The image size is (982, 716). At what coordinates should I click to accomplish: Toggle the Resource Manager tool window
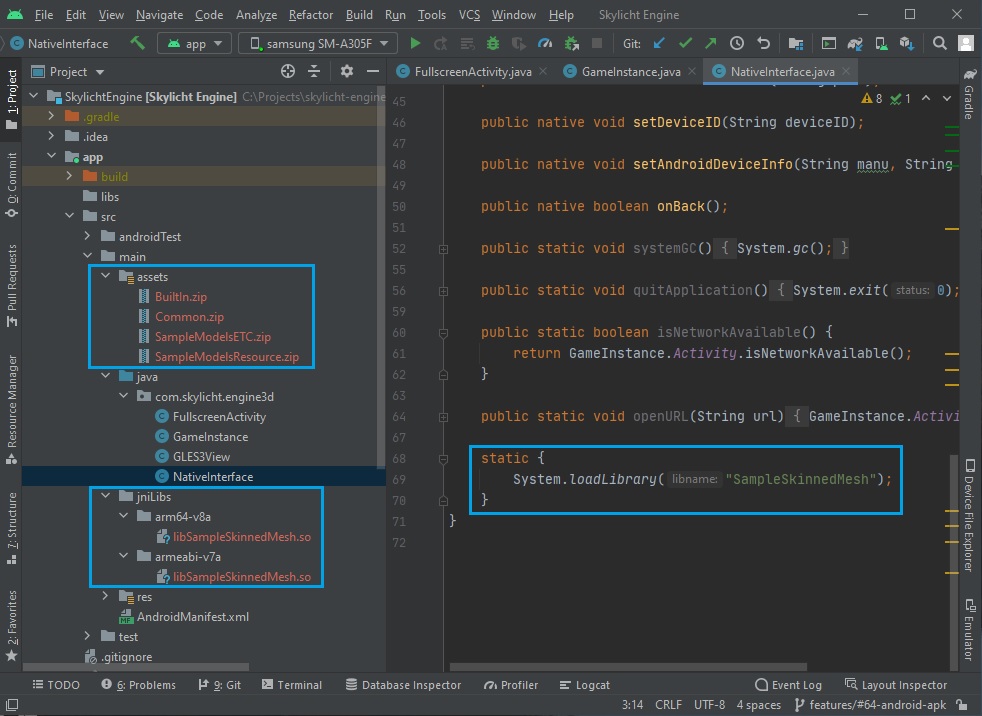click(x=11, y=410)
